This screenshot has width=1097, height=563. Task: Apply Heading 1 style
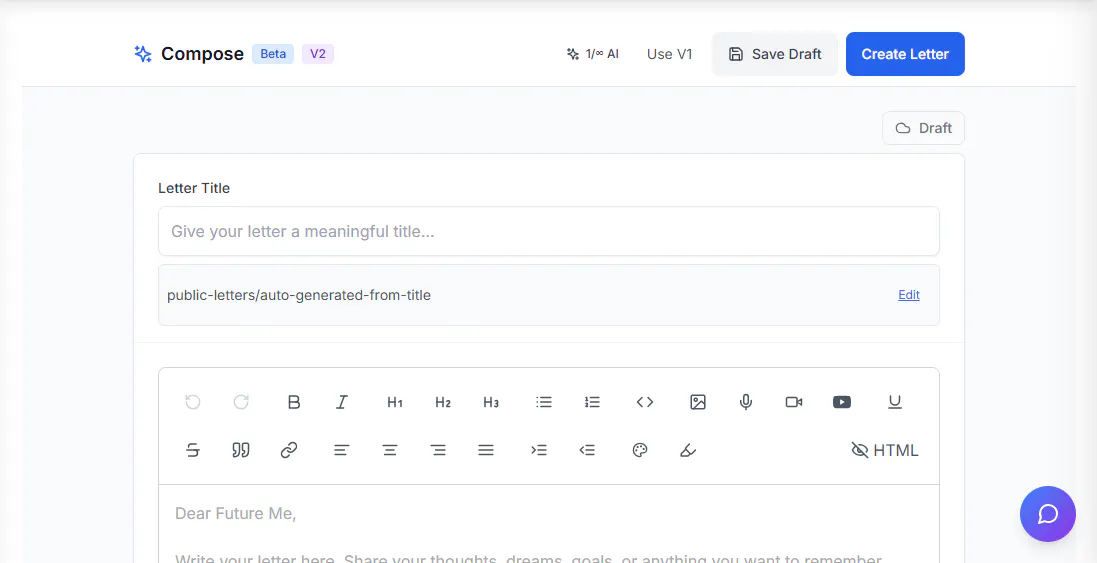(395, 402)
